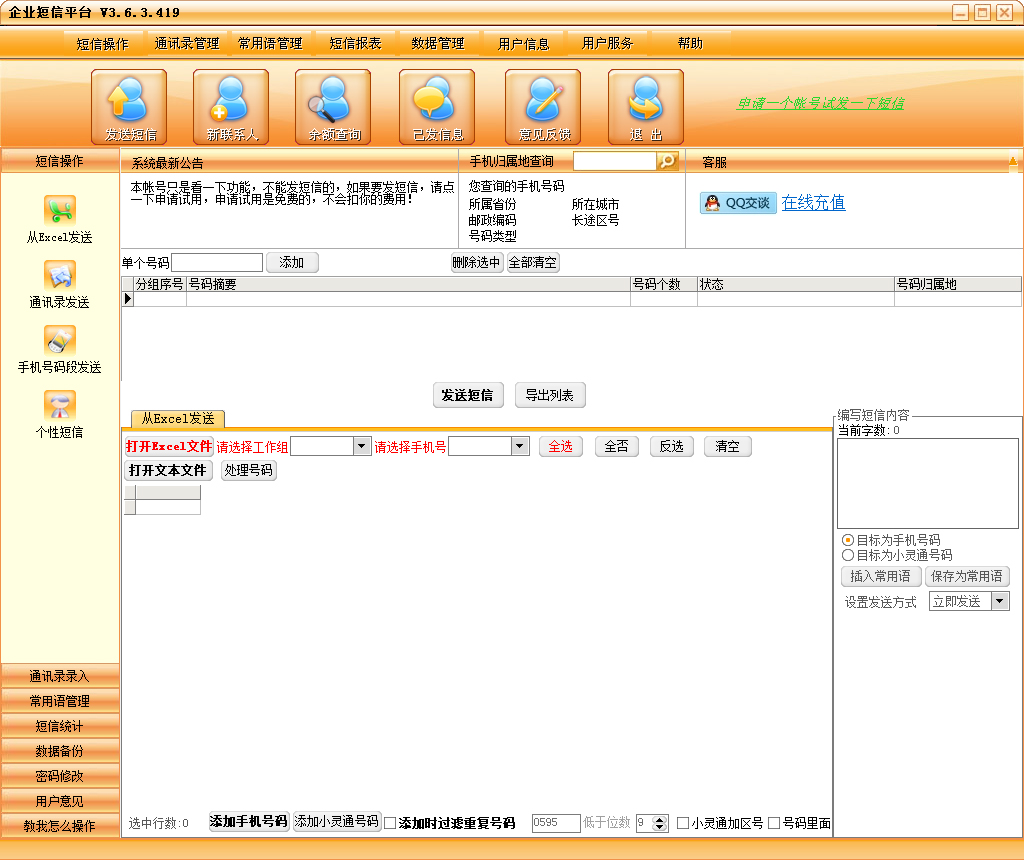
Task: Open 数据备份 sidebar section
Action: pyautogui.click(x=60, y=751)
